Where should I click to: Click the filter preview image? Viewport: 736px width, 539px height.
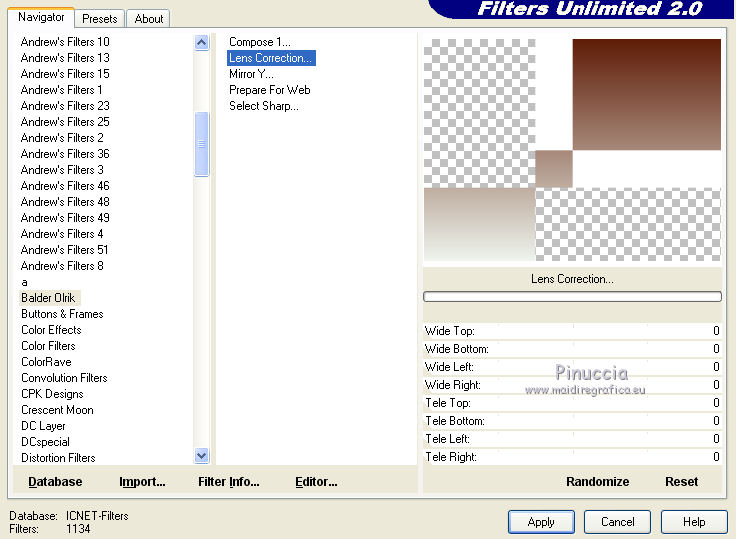pyautogui.click(x=572, y=150)
